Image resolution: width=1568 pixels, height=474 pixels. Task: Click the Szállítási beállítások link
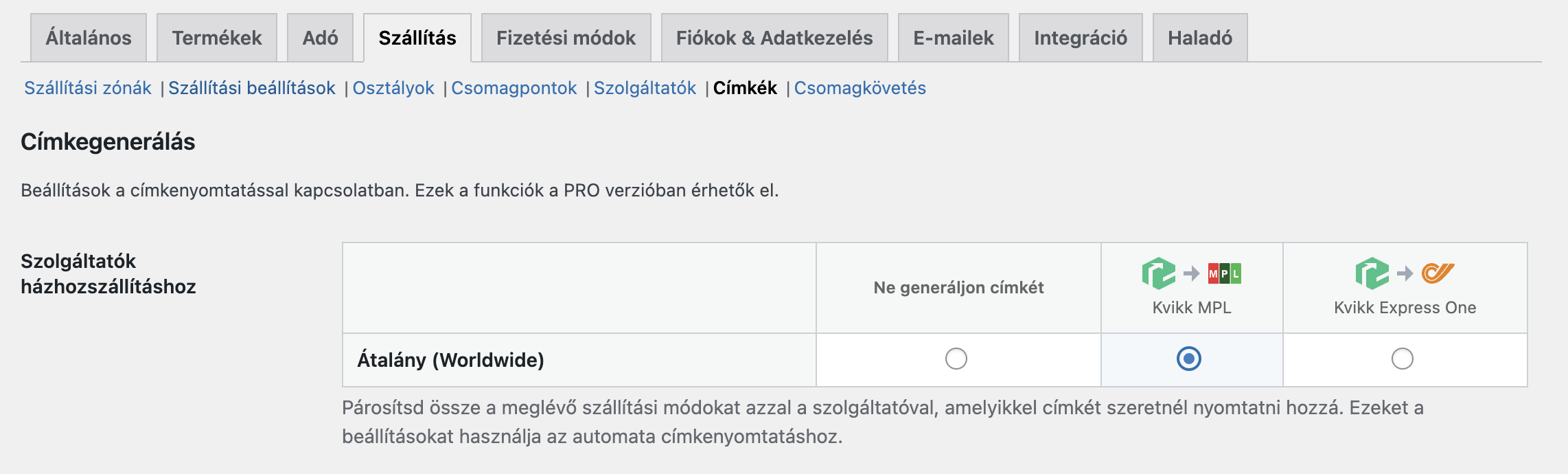pyautogui.click(x=252, y=88)
